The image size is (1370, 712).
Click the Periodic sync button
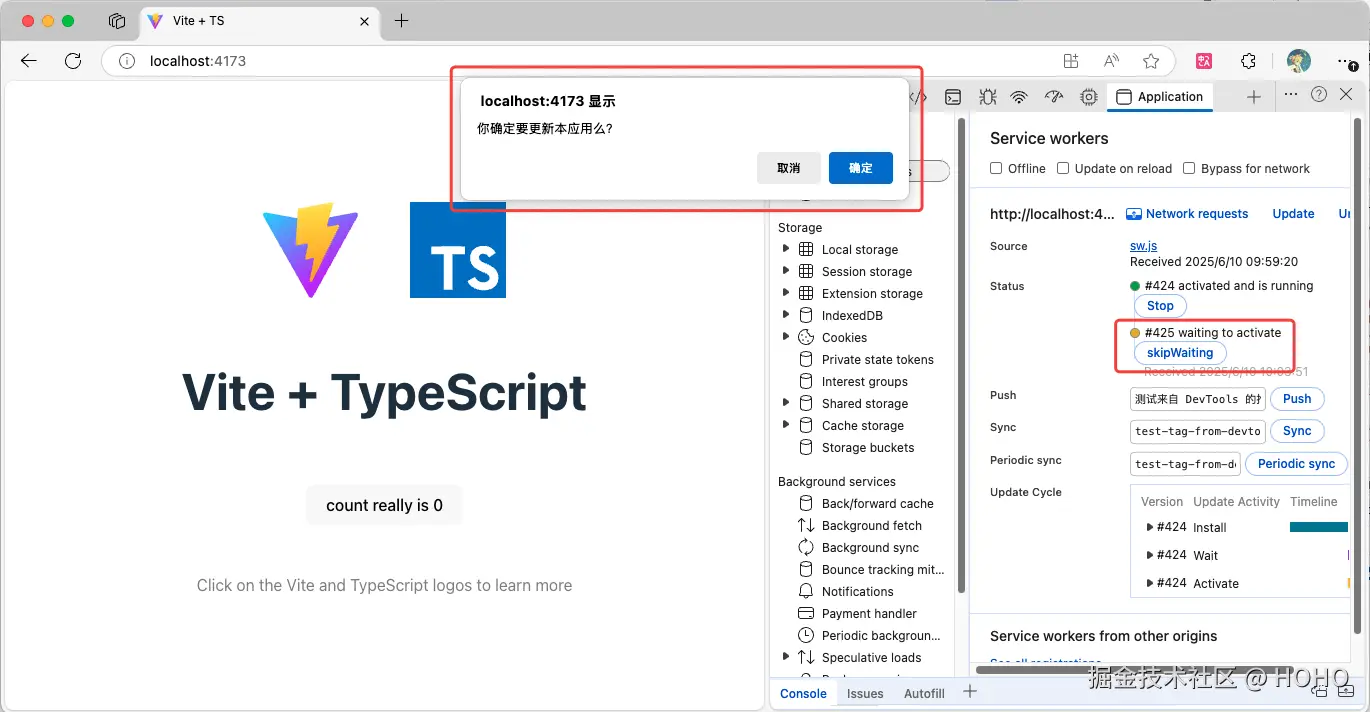click(x=1296, y=464)
